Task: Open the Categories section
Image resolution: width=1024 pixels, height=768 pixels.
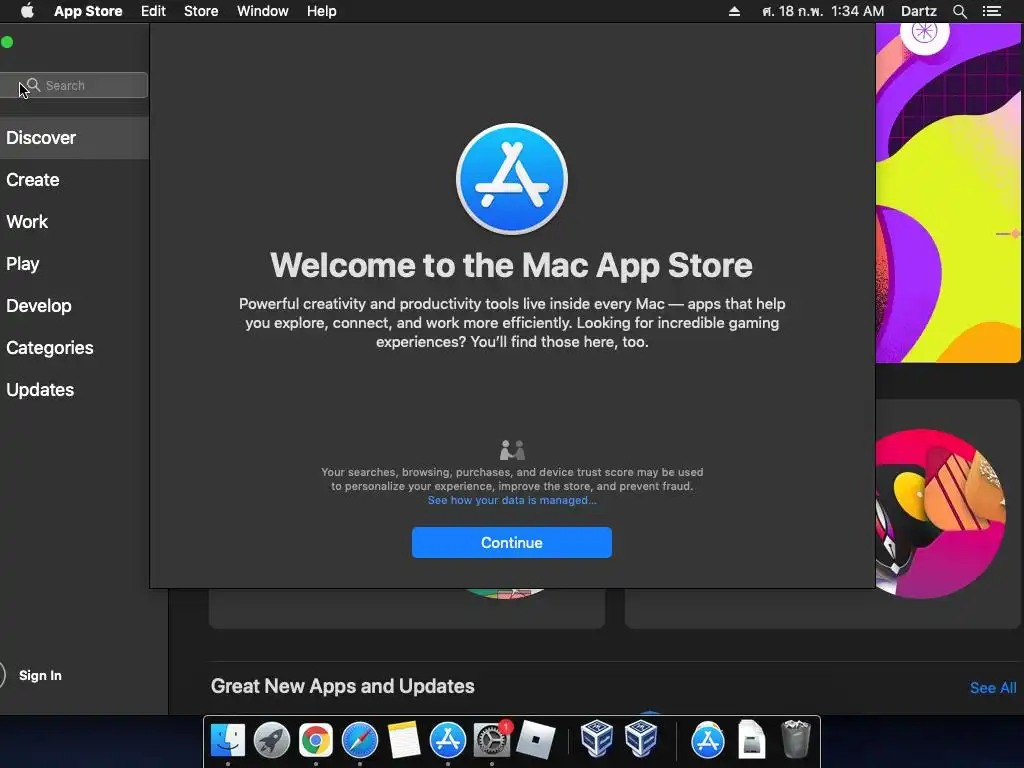Action: [x=74, y=347]
